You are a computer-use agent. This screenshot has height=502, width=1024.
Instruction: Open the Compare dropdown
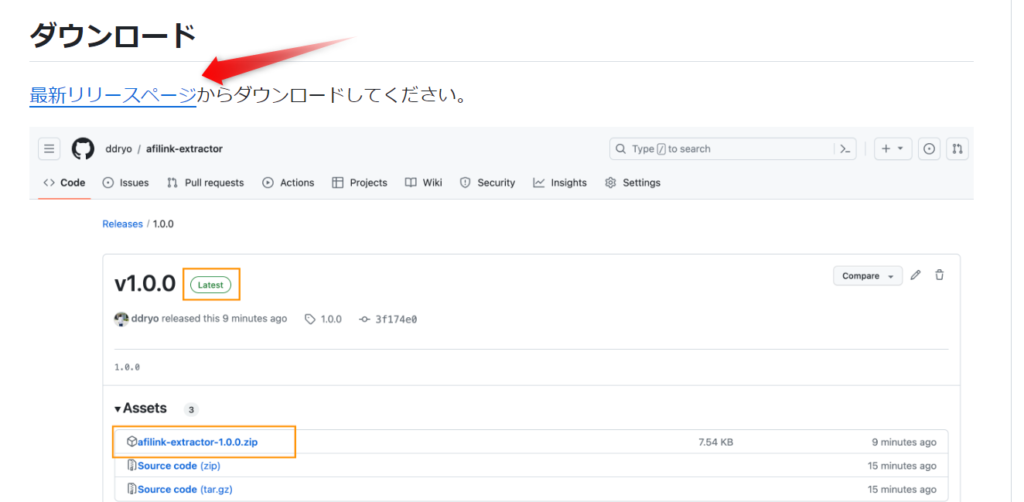[x=867, y=276]
